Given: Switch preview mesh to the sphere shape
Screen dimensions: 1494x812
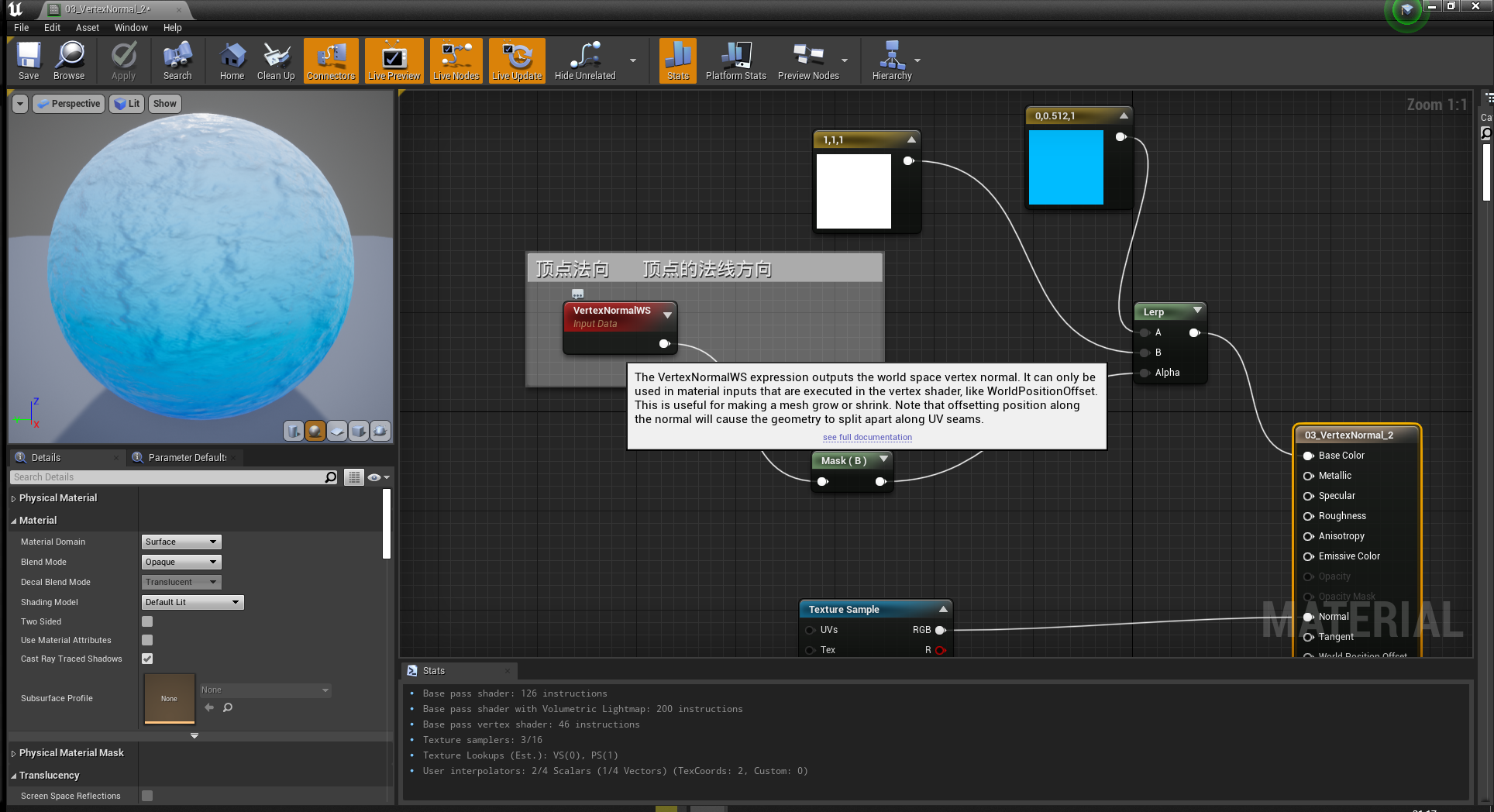Looking at the screenshot, I should pyautogui.click(x=315, y=431).
